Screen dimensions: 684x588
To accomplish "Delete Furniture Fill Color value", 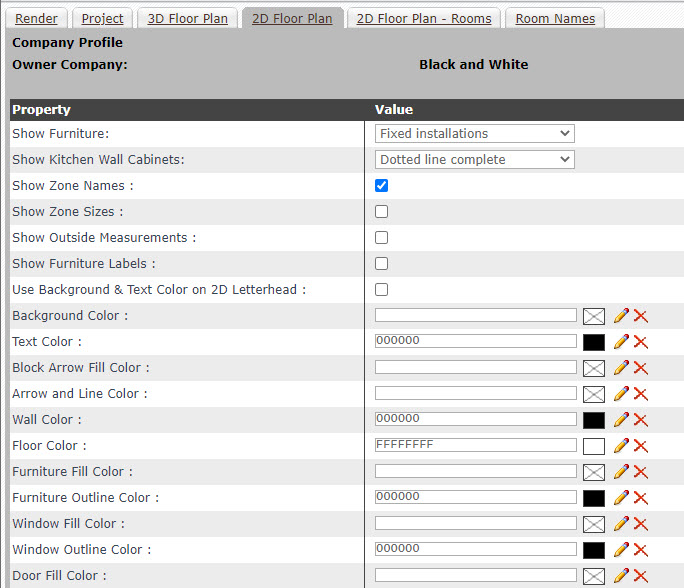I will [x=640, y=472].
